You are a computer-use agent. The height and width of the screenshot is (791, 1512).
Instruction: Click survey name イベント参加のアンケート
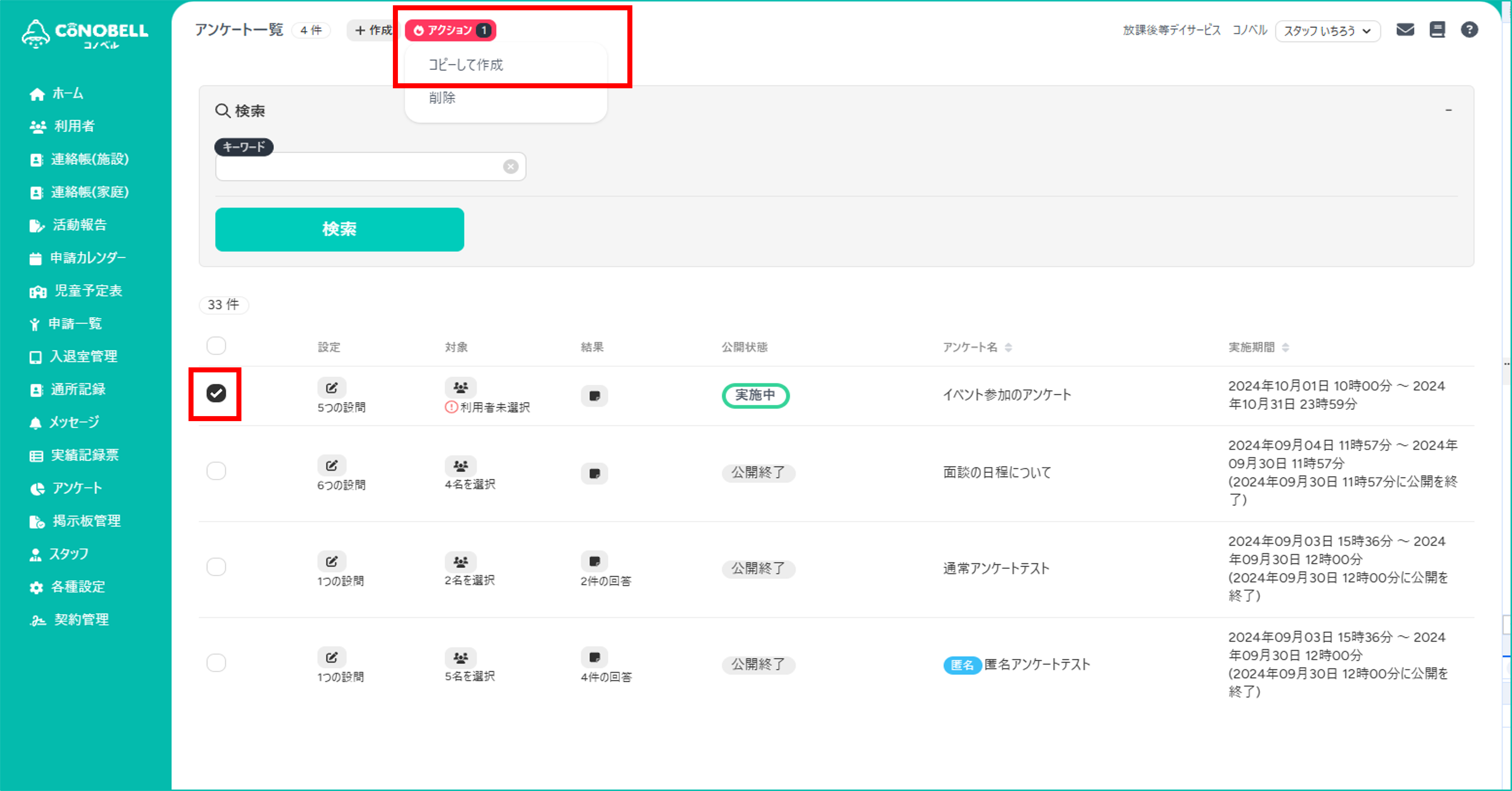pos(1007,395)
